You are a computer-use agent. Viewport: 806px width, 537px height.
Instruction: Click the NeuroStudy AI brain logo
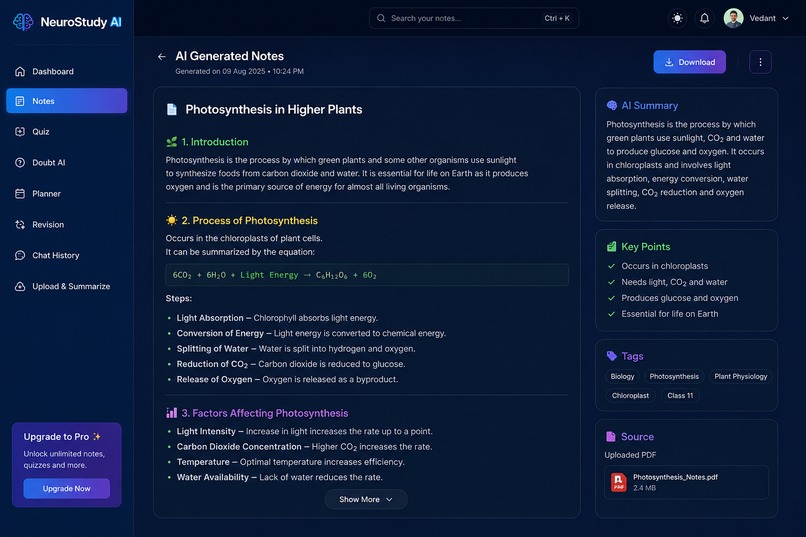coord(23,22)
